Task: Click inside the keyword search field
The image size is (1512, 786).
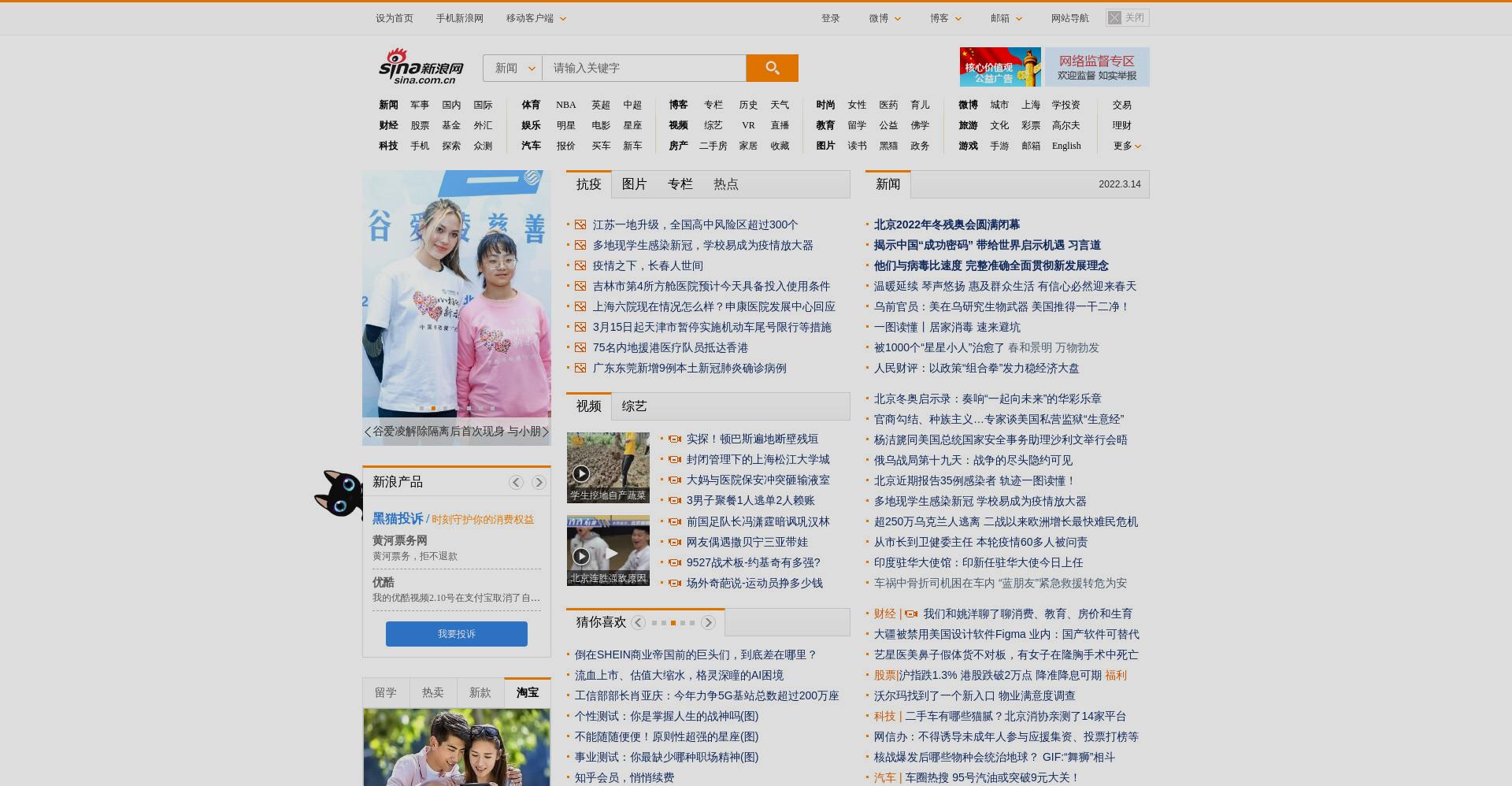Action: click(x=644, y=68)
